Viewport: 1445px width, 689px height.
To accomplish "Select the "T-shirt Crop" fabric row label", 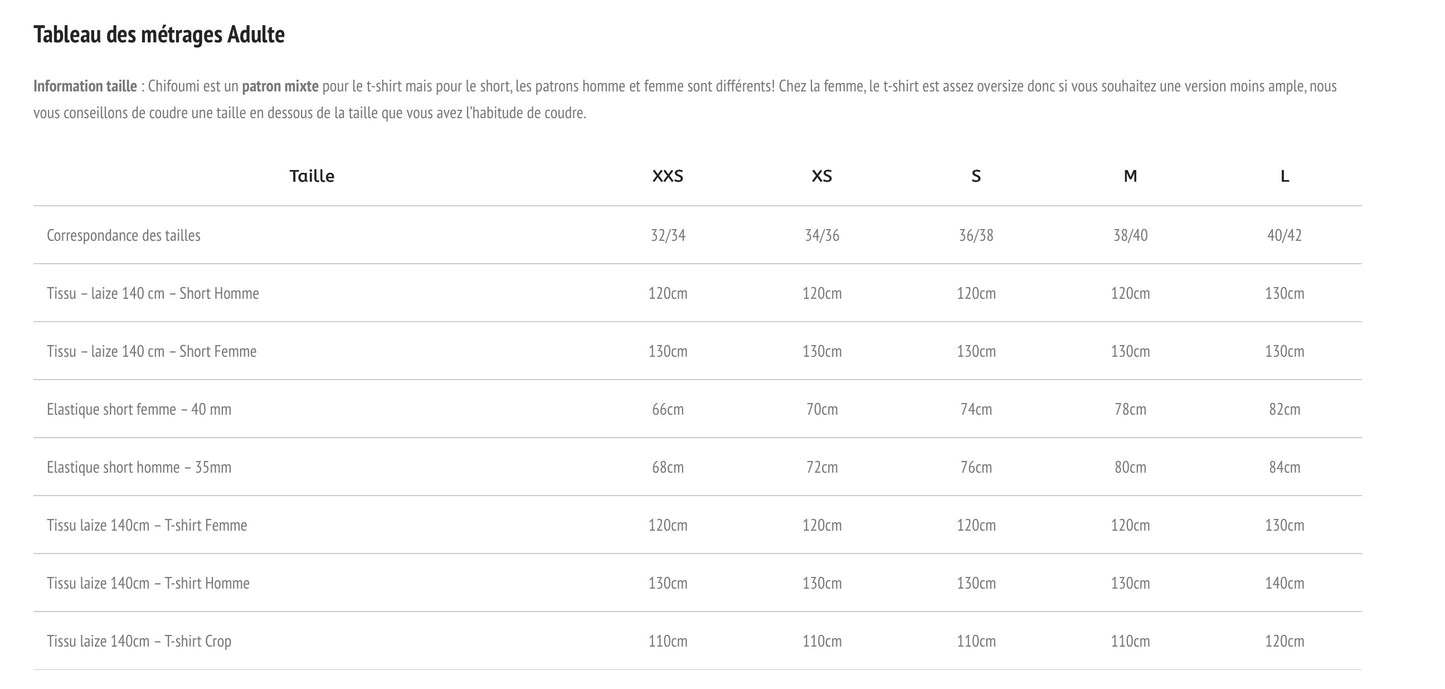I will 139,642.
